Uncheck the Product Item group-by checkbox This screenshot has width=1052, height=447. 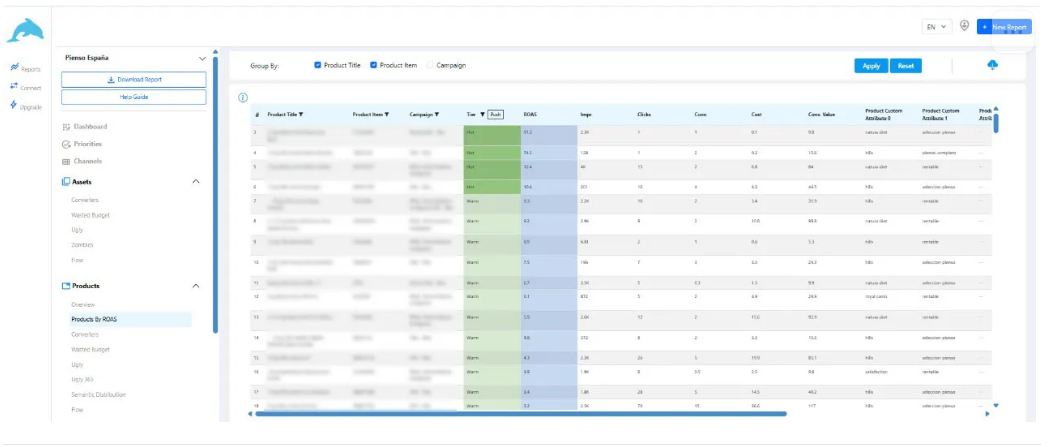click(374, 66)
